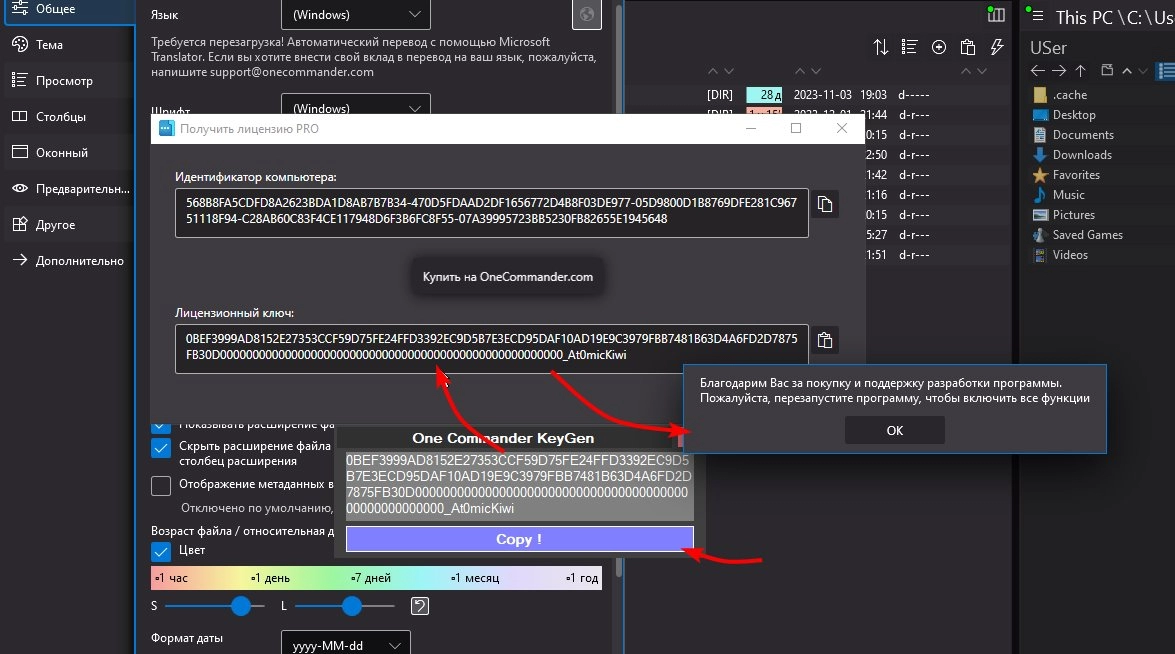This screenshot has height=654, width=1175.
Task: Click the Videos film icon
Action: coord(1039,255)
